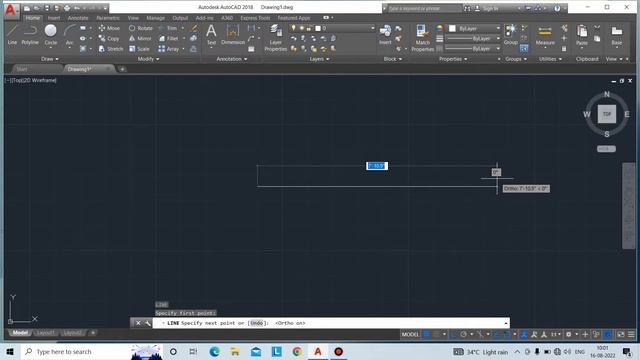Click the color wheel object color icon

click(440, 28)
